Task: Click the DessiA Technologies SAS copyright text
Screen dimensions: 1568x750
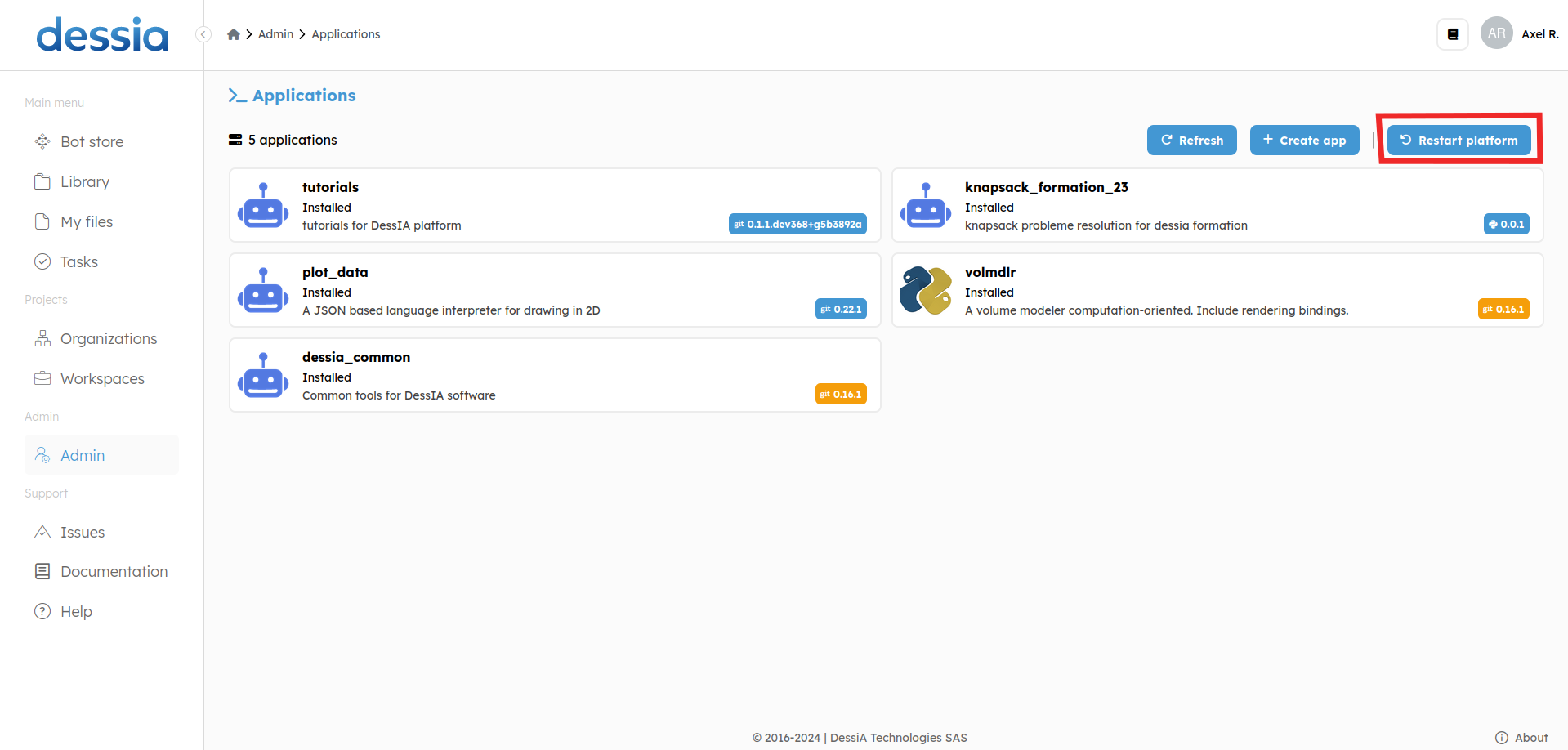Action: point(860,738)
